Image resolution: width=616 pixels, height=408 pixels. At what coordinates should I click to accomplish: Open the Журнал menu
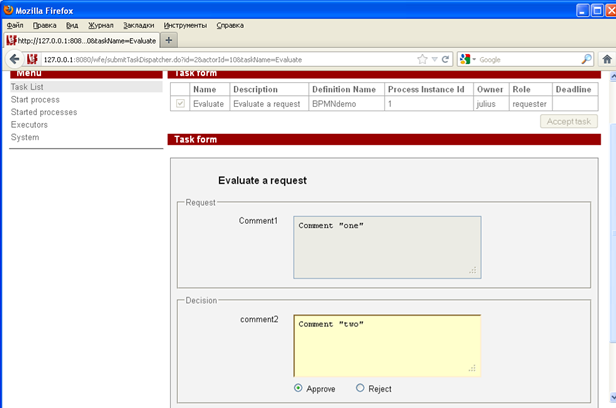coord(101,26)
